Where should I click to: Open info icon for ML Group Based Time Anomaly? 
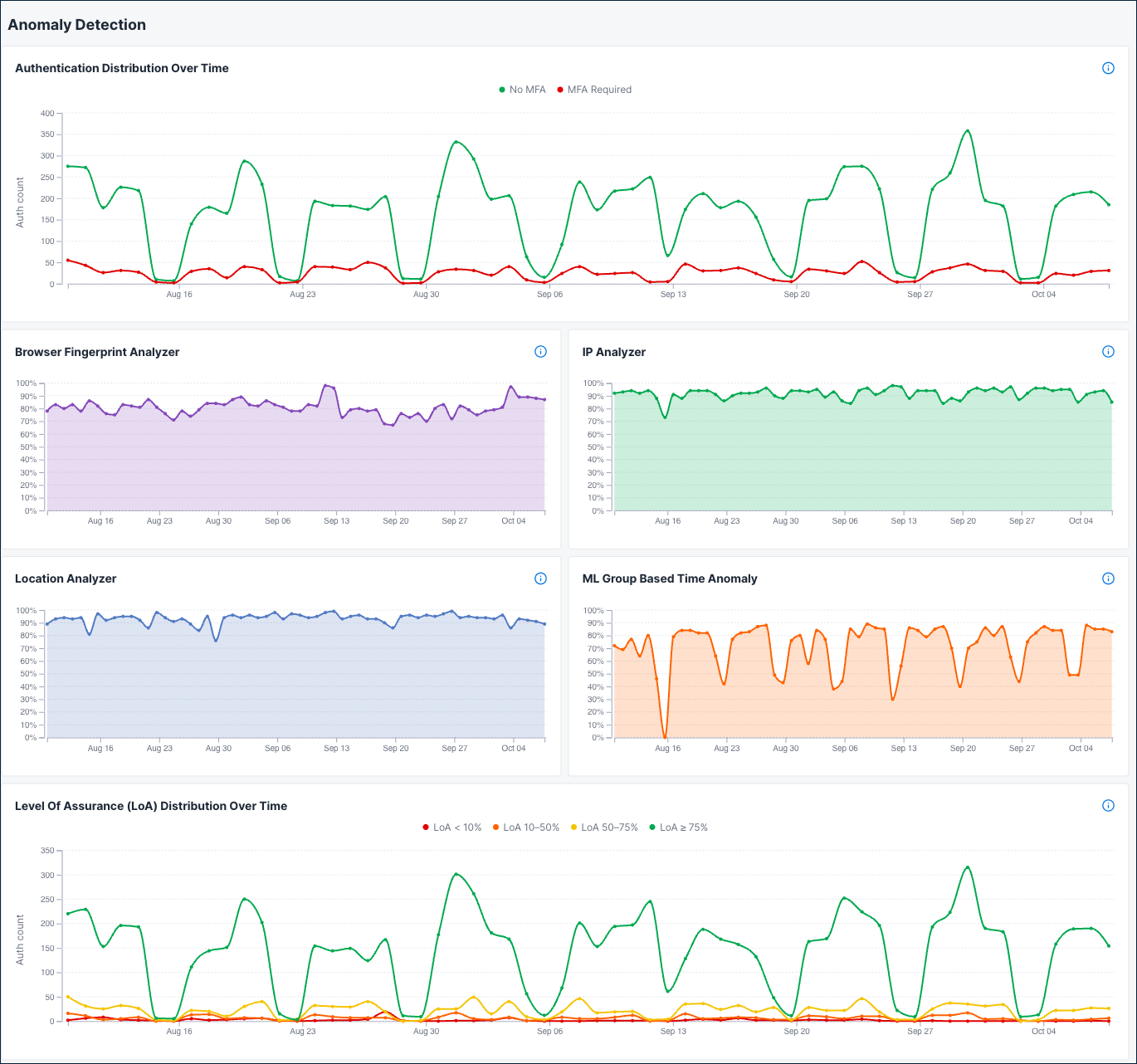pyautogui.click(x=1108, y=578)
